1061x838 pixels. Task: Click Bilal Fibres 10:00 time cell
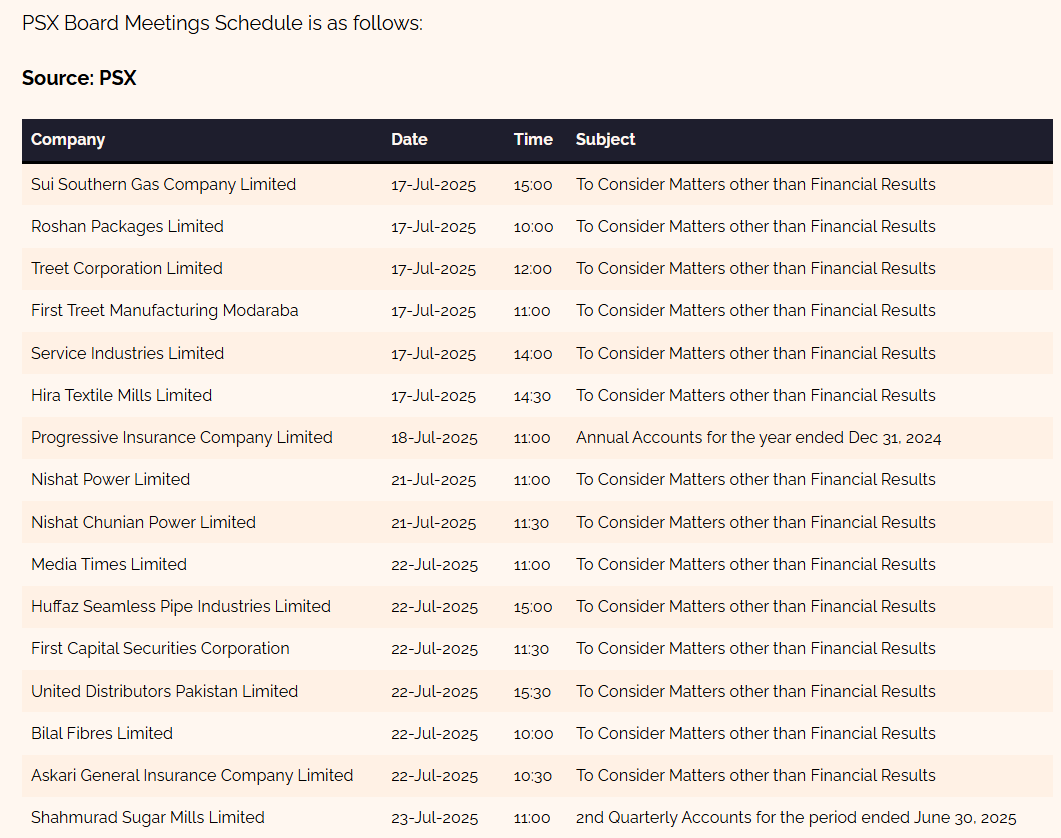click(x=533, y=734)
